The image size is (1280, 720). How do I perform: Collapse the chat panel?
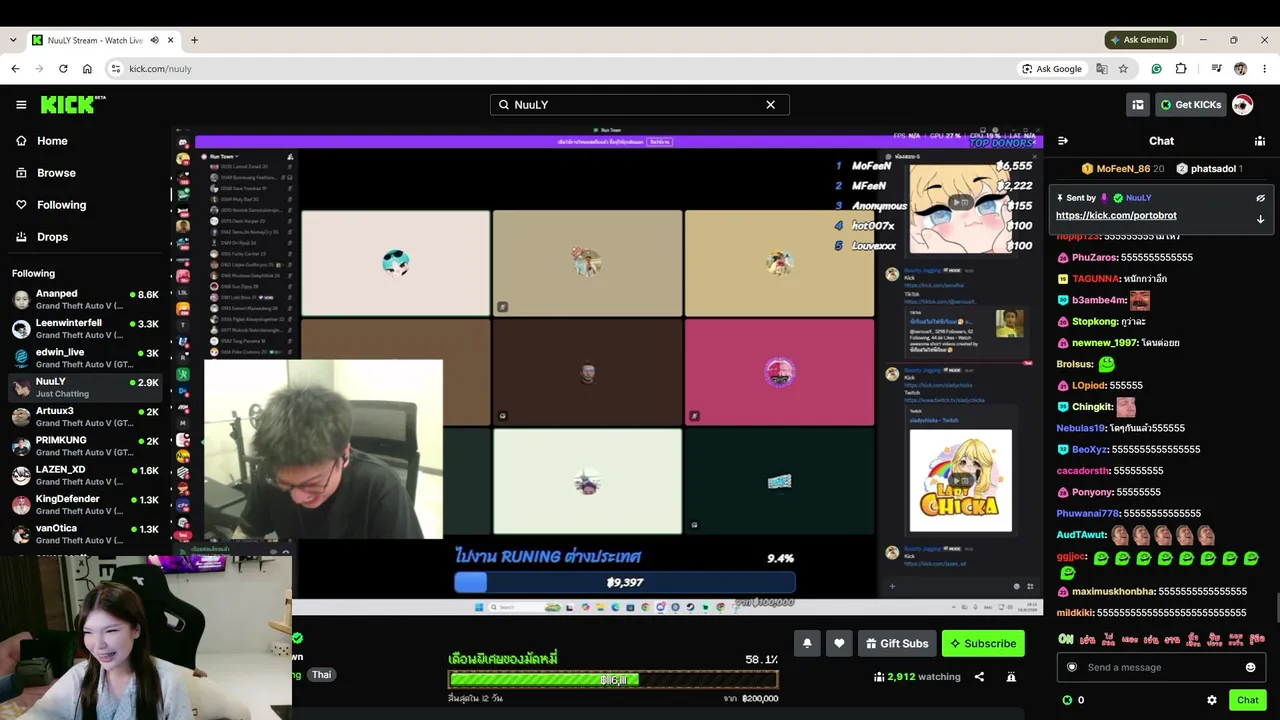point(1063,141)
